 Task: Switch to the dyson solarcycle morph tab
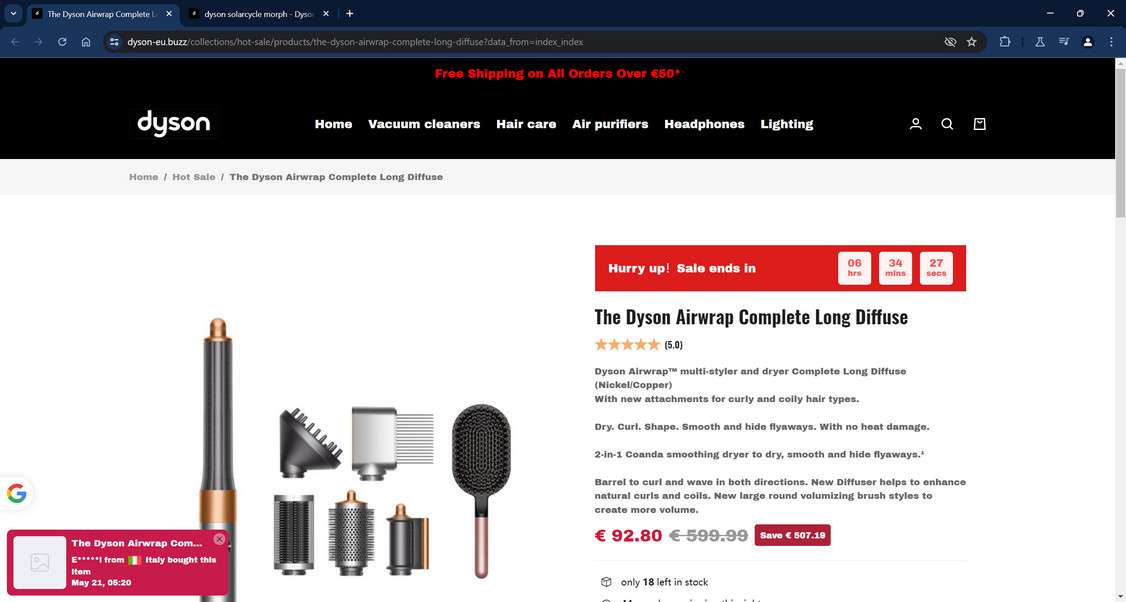tap(258, 14)
